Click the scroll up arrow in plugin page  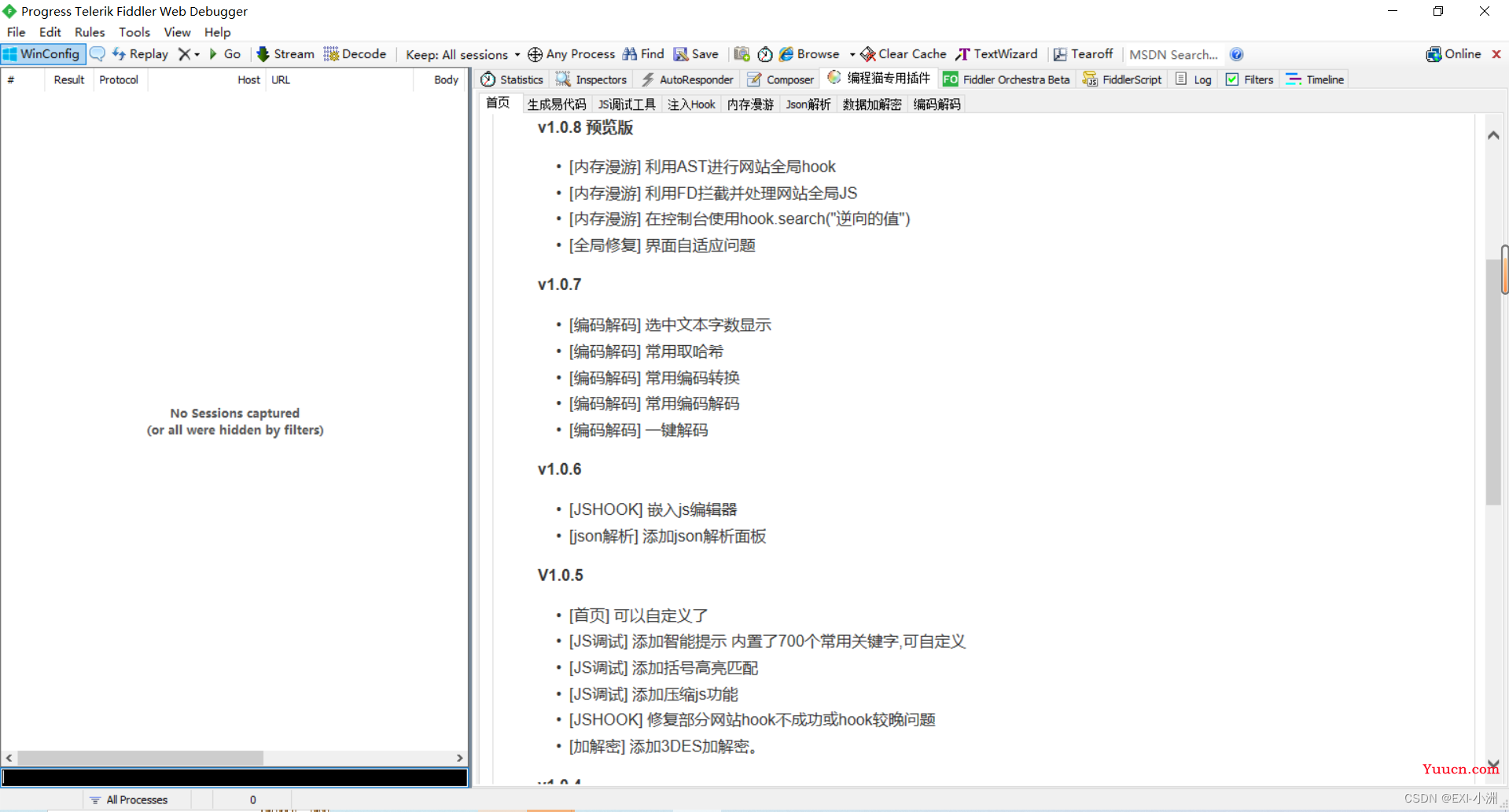(x=1493, y=135)
